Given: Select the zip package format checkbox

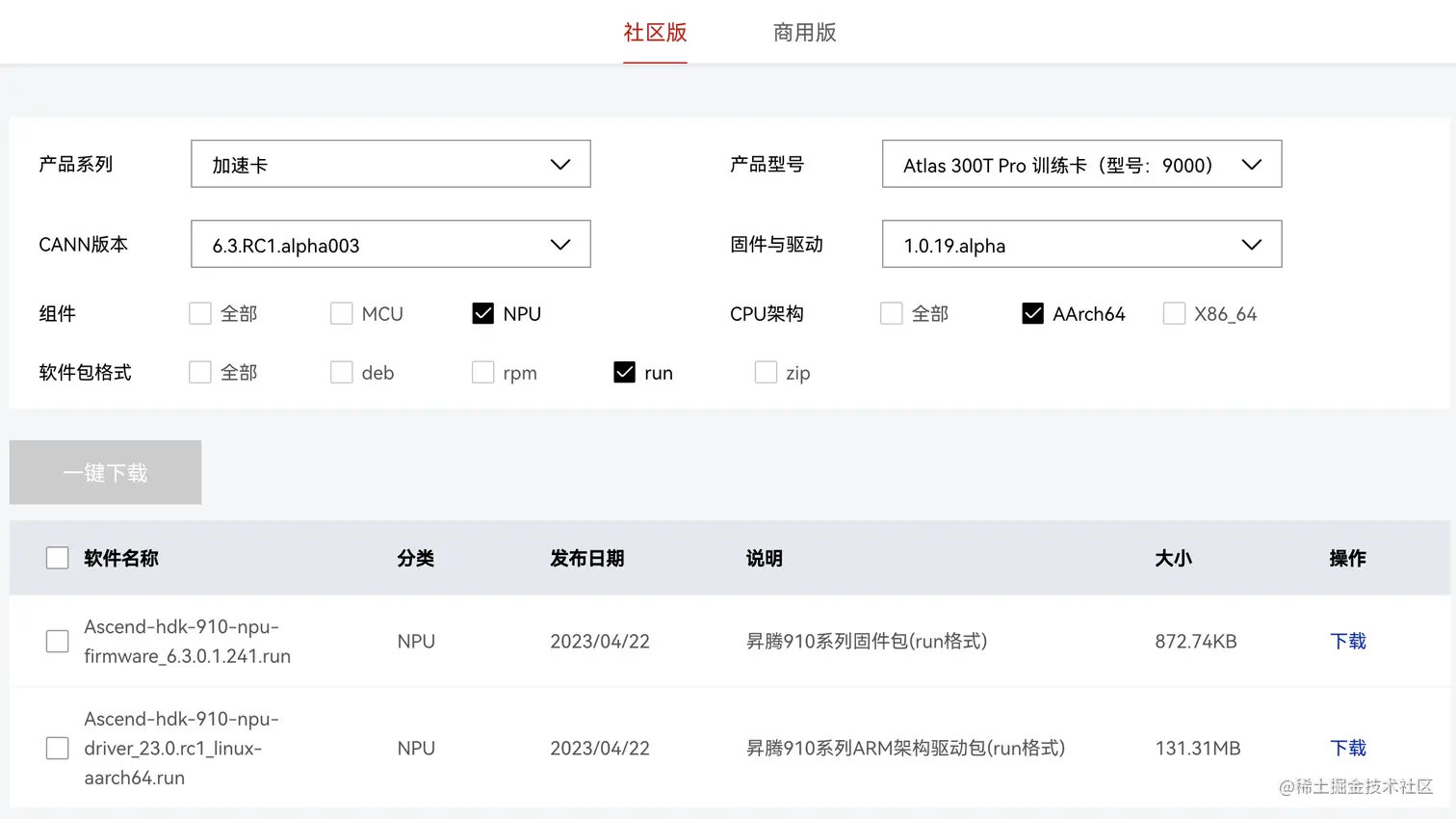Looking at the screenshot, I should pos(766,372).
